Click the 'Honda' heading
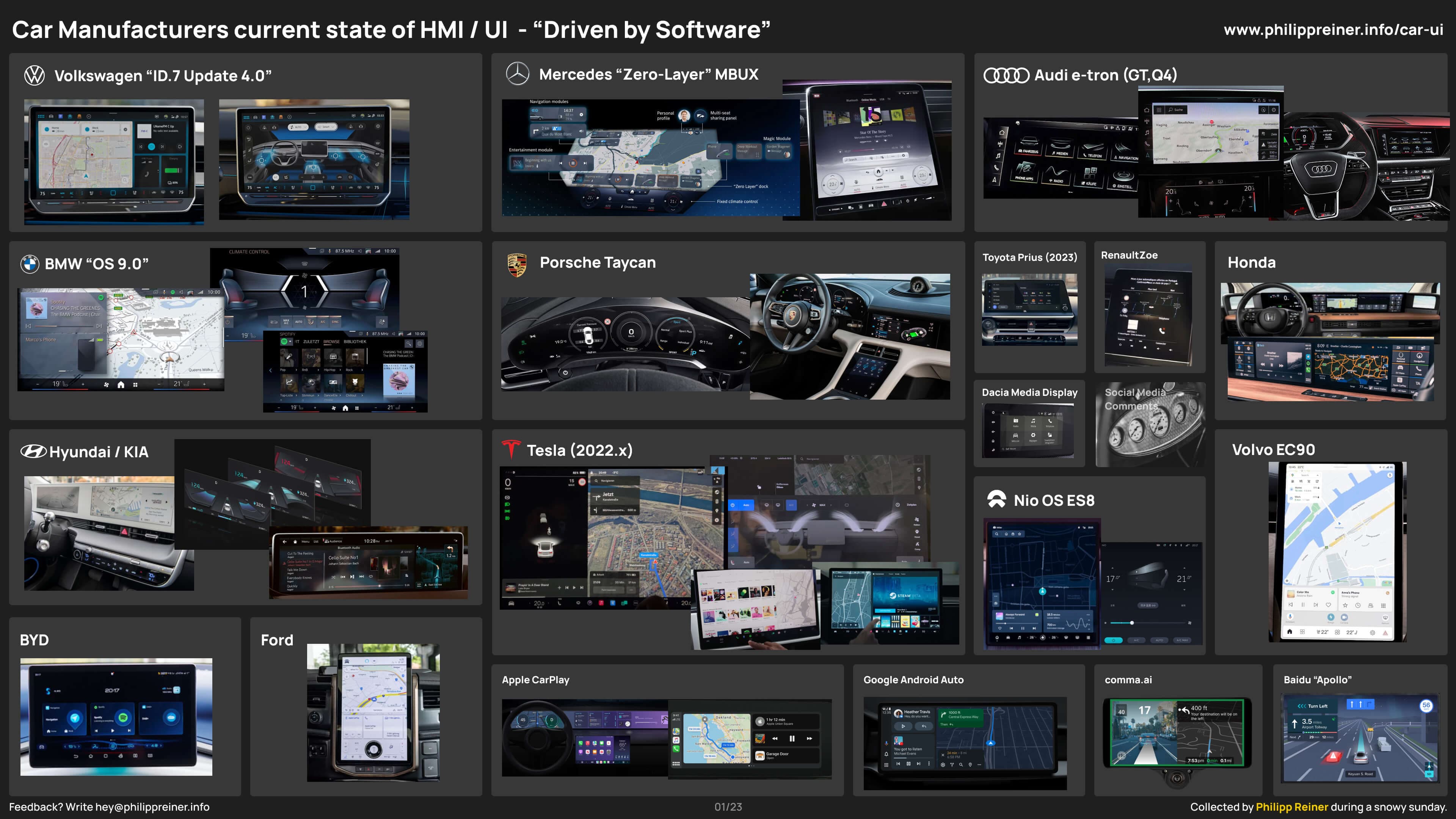1456x819 pixels. (1251, 262)
